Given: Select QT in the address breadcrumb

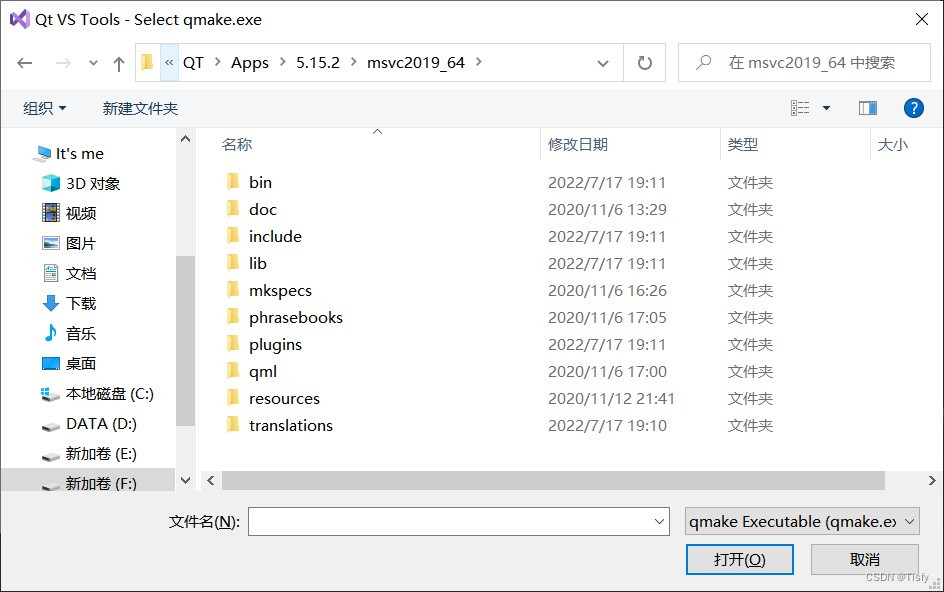Looking at the screenshot, I should coord(193,63).
